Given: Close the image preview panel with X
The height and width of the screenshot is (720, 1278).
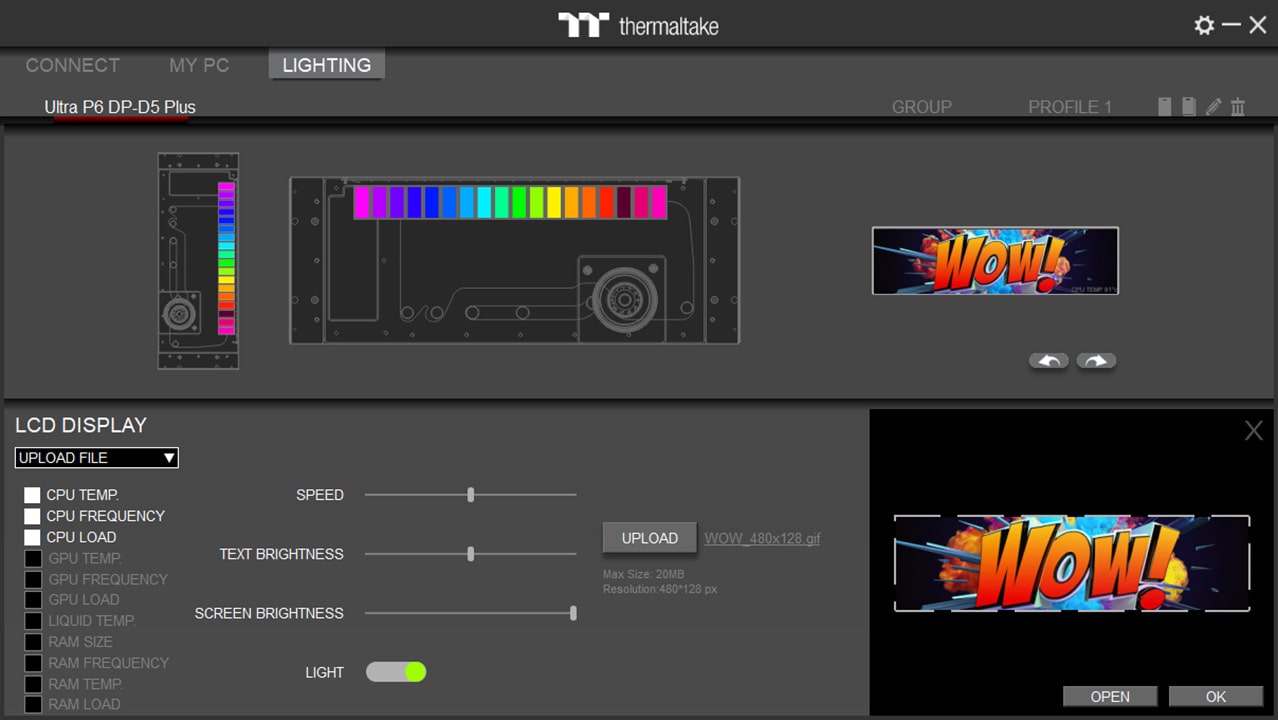Looking at the screenshot, I should (1253, 431).
